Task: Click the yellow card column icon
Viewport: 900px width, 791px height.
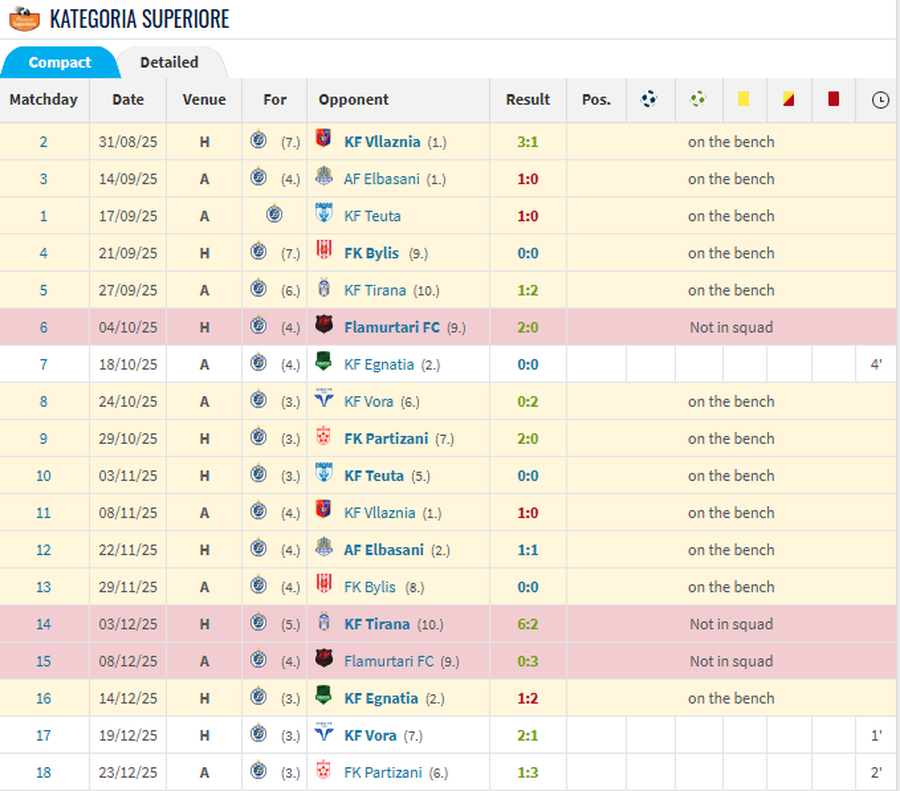Action: pyautogui.click(x=743, y=99)
